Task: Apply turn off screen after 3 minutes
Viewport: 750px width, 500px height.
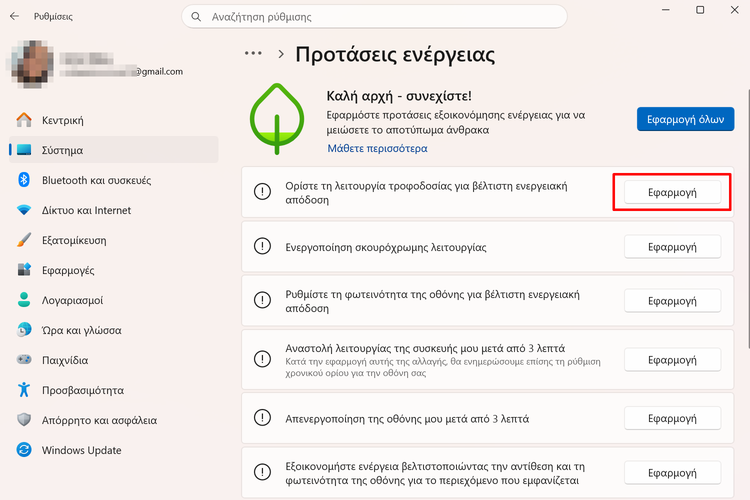Action: click(672, 418)
